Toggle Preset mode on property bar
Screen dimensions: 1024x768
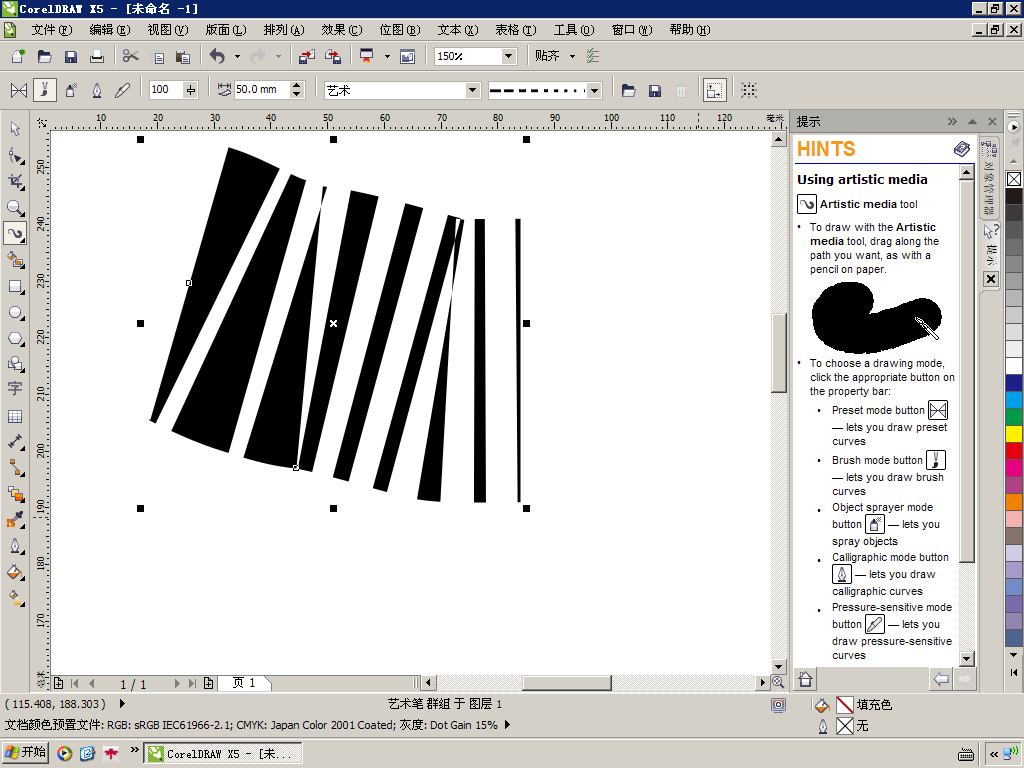(19, 90)
